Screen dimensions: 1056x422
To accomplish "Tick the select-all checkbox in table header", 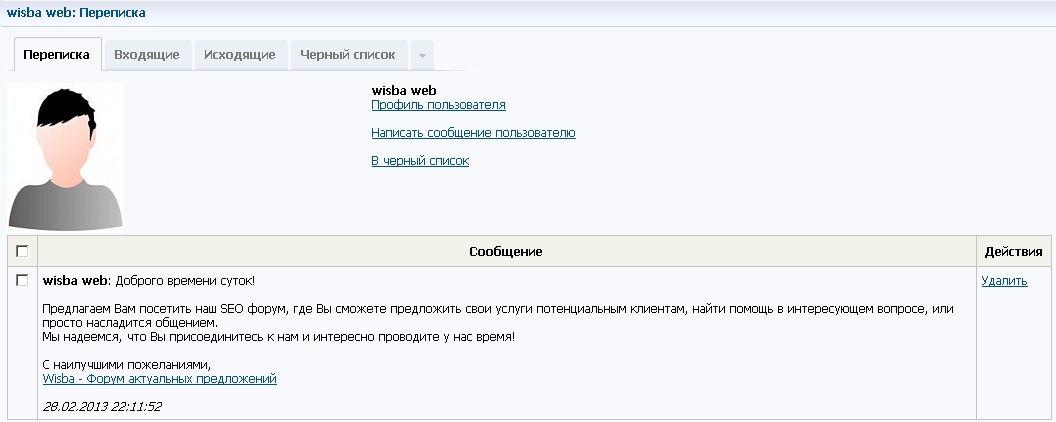I will coord(22,252).
